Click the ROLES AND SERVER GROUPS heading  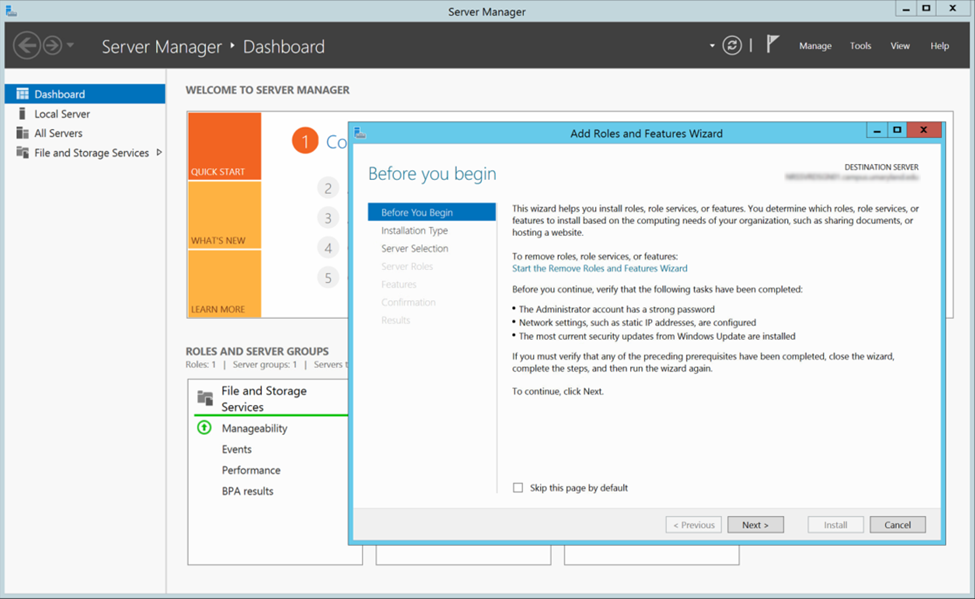[257, 351]
